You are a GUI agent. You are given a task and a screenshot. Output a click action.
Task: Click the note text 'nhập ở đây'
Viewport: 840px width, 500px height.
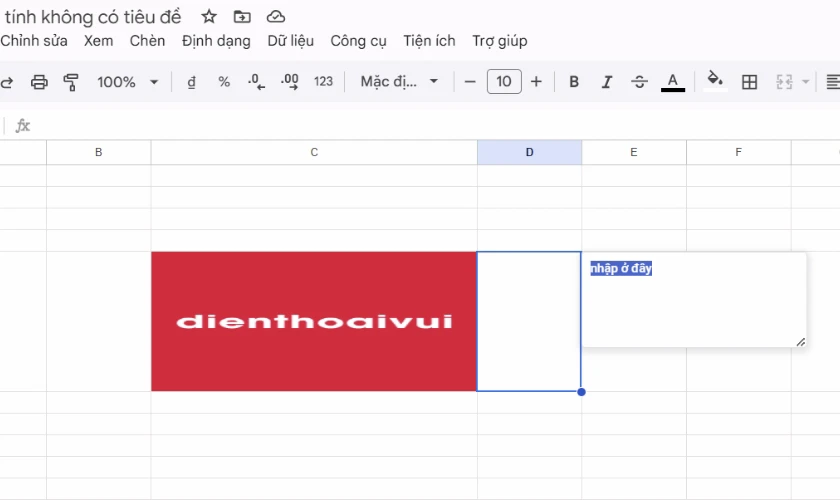(x=621, y=268)
